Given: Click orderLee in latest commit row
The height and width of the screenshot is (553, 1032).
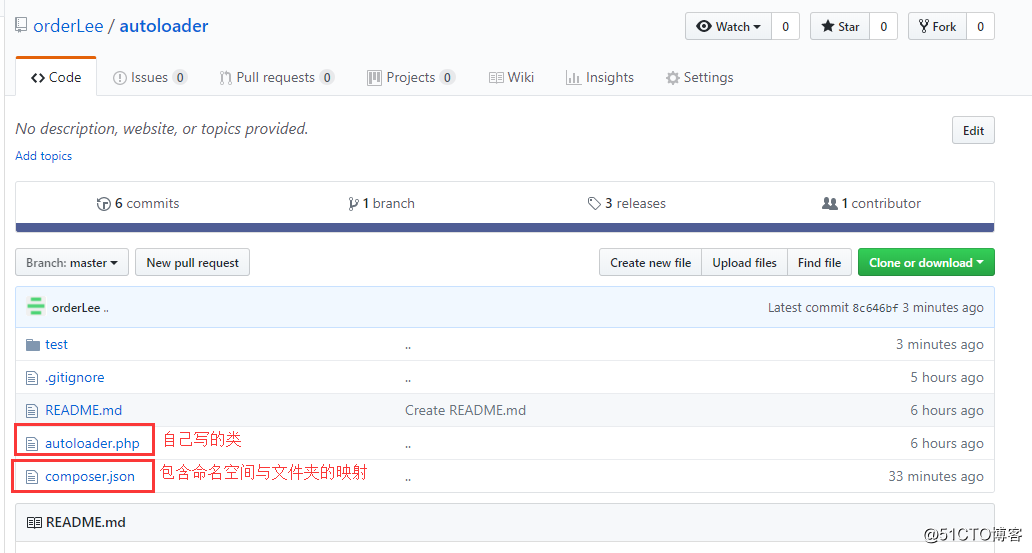Looking at the screenshot, I should pos(76,307).
